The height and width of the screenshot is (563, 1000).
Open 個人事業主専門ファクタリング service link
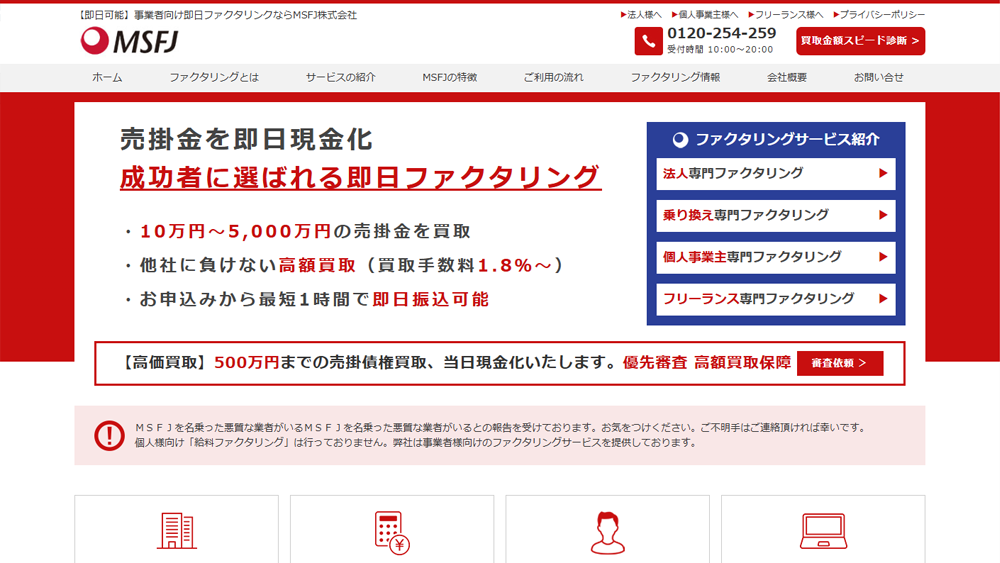tap(776, 258)
